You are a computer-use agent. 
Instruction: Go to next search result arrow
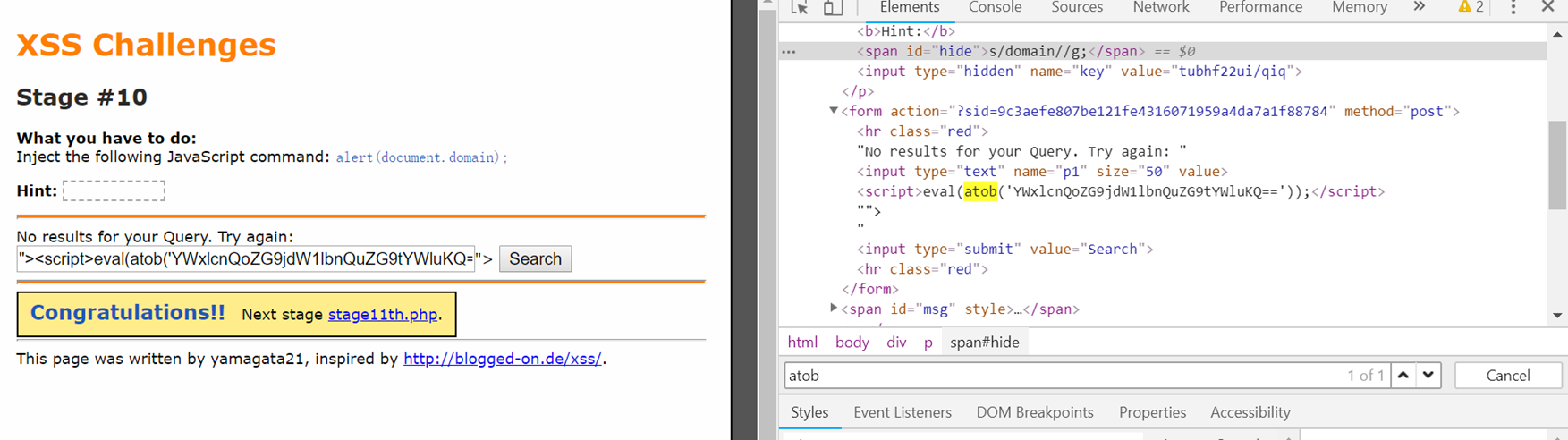[x=1428, y=376]
